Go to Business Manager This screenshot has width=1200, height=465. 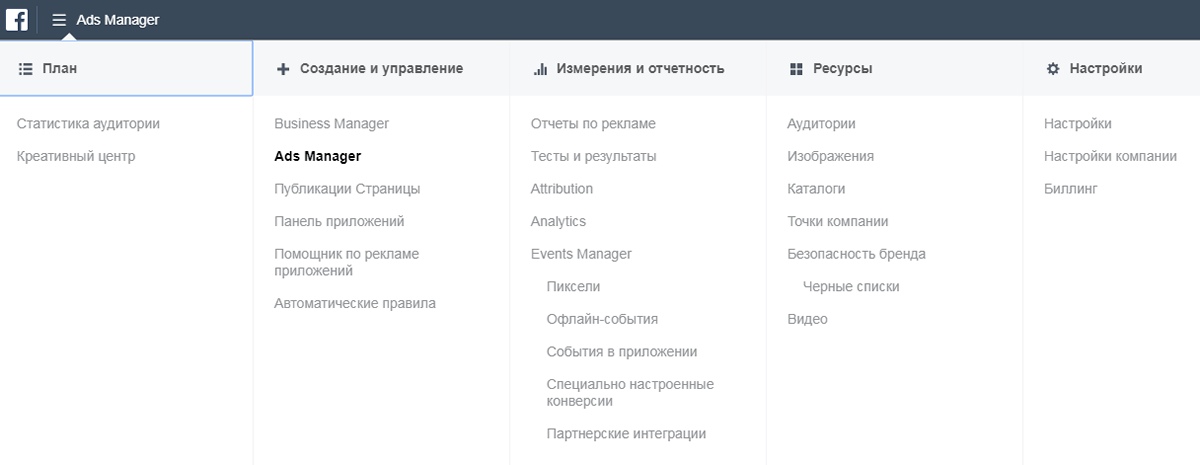[331, 124]
